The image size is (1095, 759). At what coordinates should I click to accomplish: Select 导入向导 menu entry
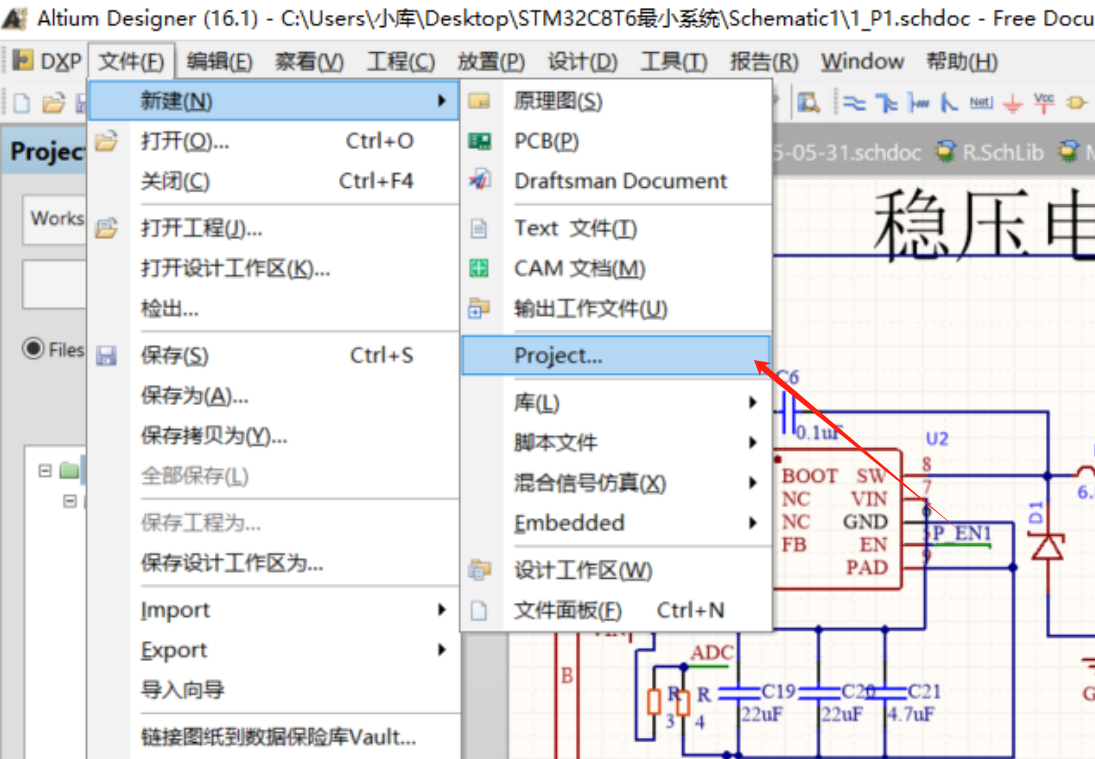(274, 690)
